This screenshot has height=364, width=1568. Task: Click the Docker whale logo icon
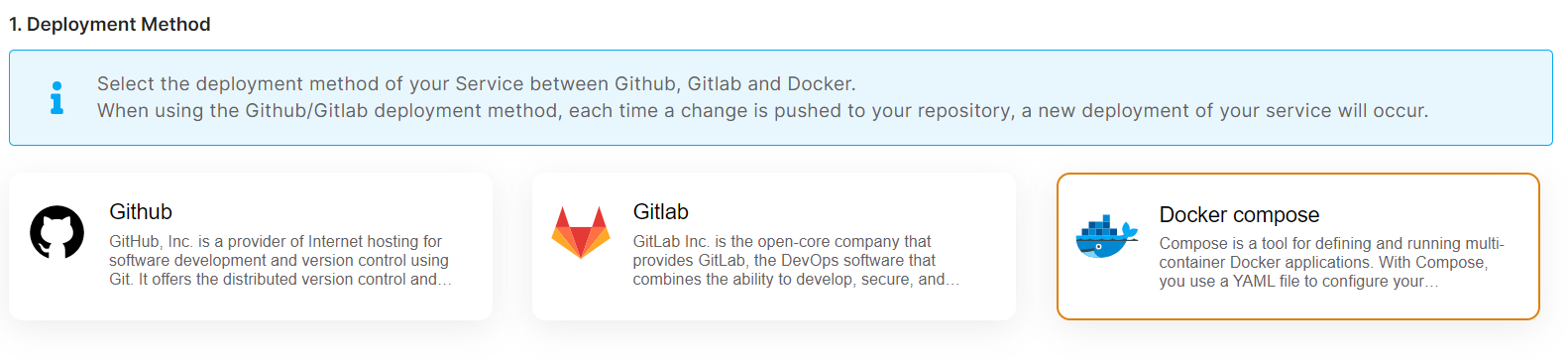point(1106,237)
